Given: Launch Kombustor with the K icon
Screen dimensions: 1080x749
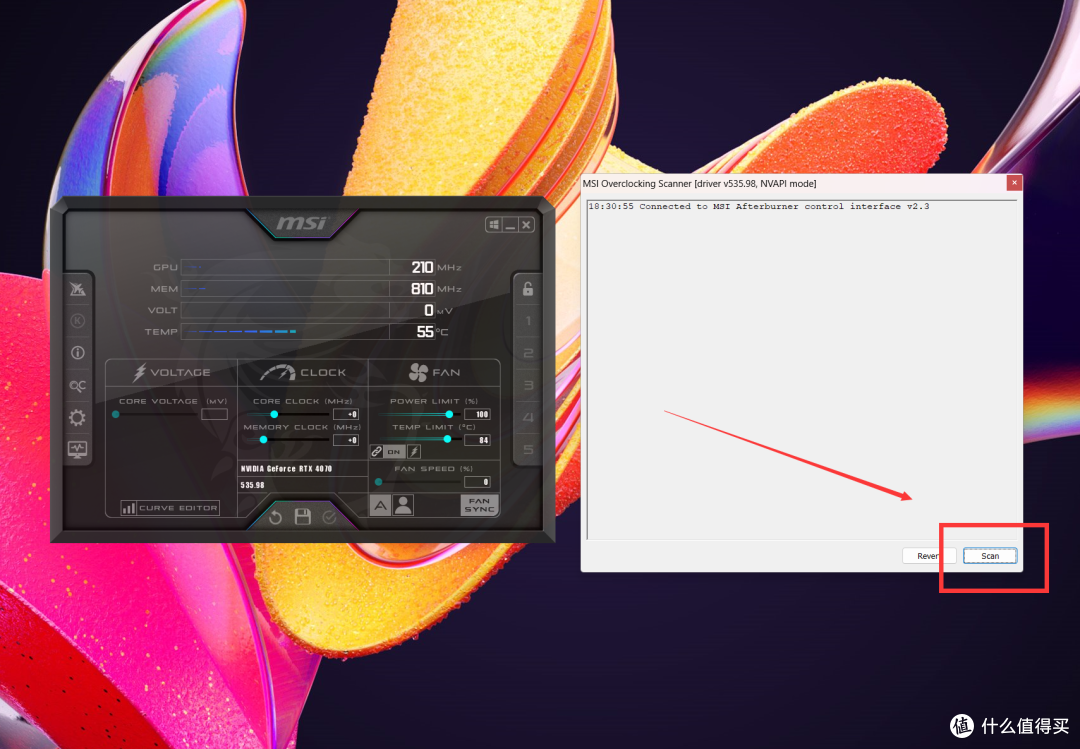Looking at the screenshot, I should [78, 320].
